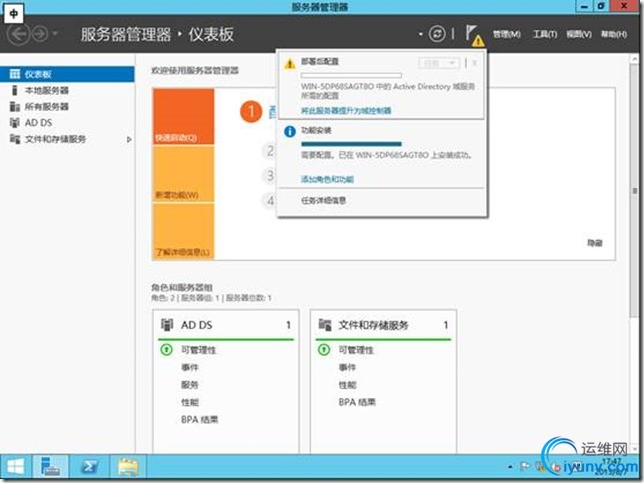
Task: Click 隐藏 to hide welcome tile
Action: (594, 243)
